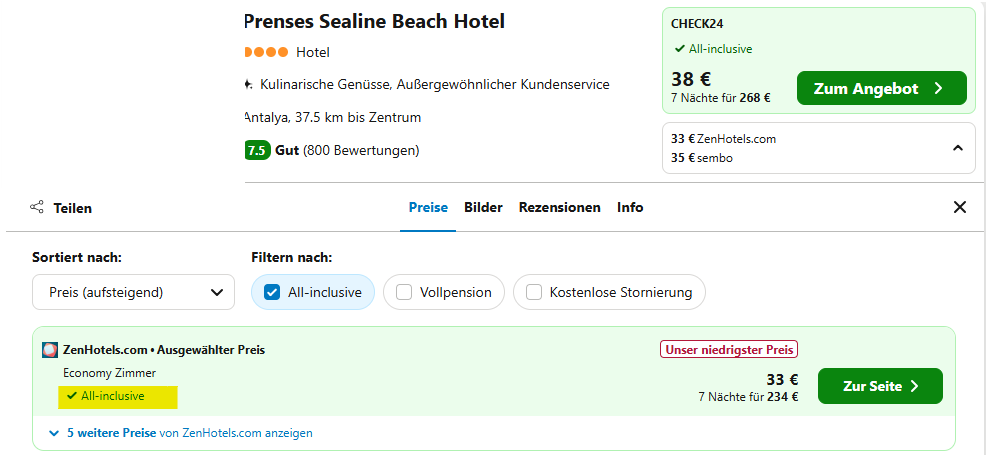Click the green 7.5 rating badge
Screen dimensions: 986x455
point(258,151)
